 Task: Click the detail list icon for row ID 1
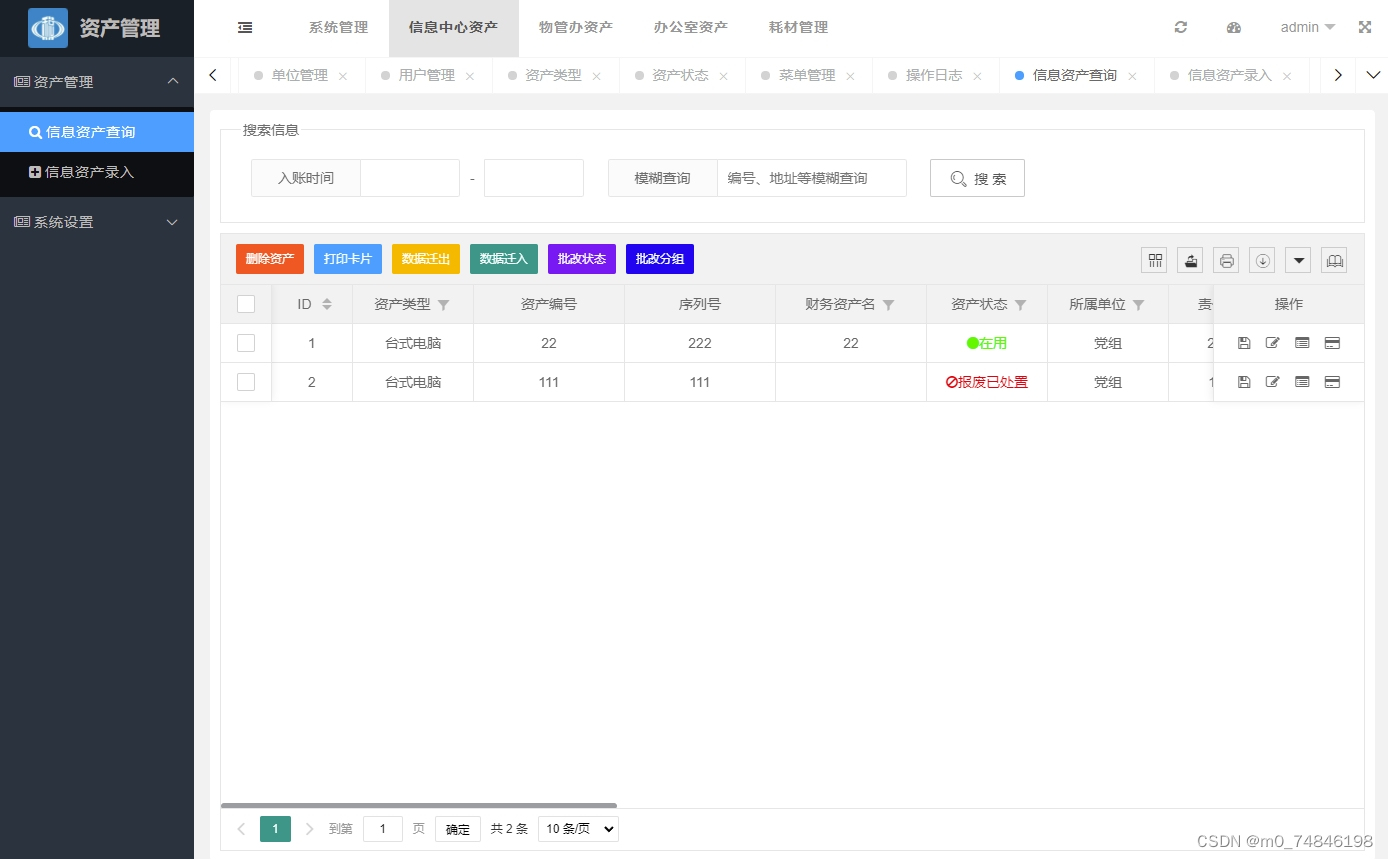[x=1302, y=343]
